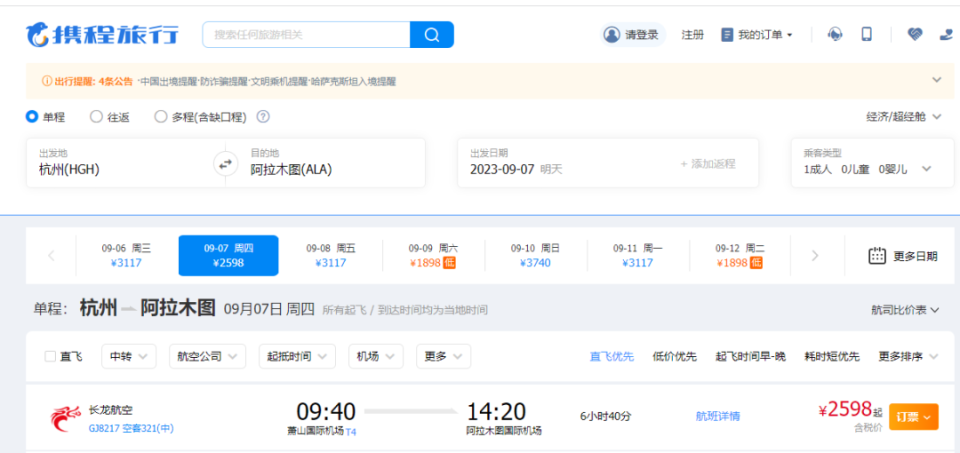This screenshot has height=453, width=960.
Task: Click the 注册 register link
Action: click(692, 35)
